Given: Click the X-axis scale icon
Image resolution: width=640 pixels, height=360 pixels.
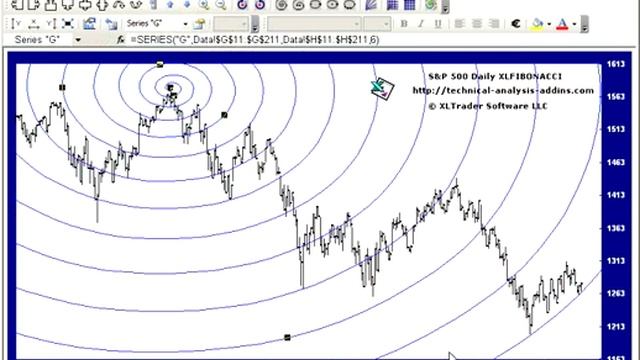Looking at the screenshot, I should click(33, 24).
